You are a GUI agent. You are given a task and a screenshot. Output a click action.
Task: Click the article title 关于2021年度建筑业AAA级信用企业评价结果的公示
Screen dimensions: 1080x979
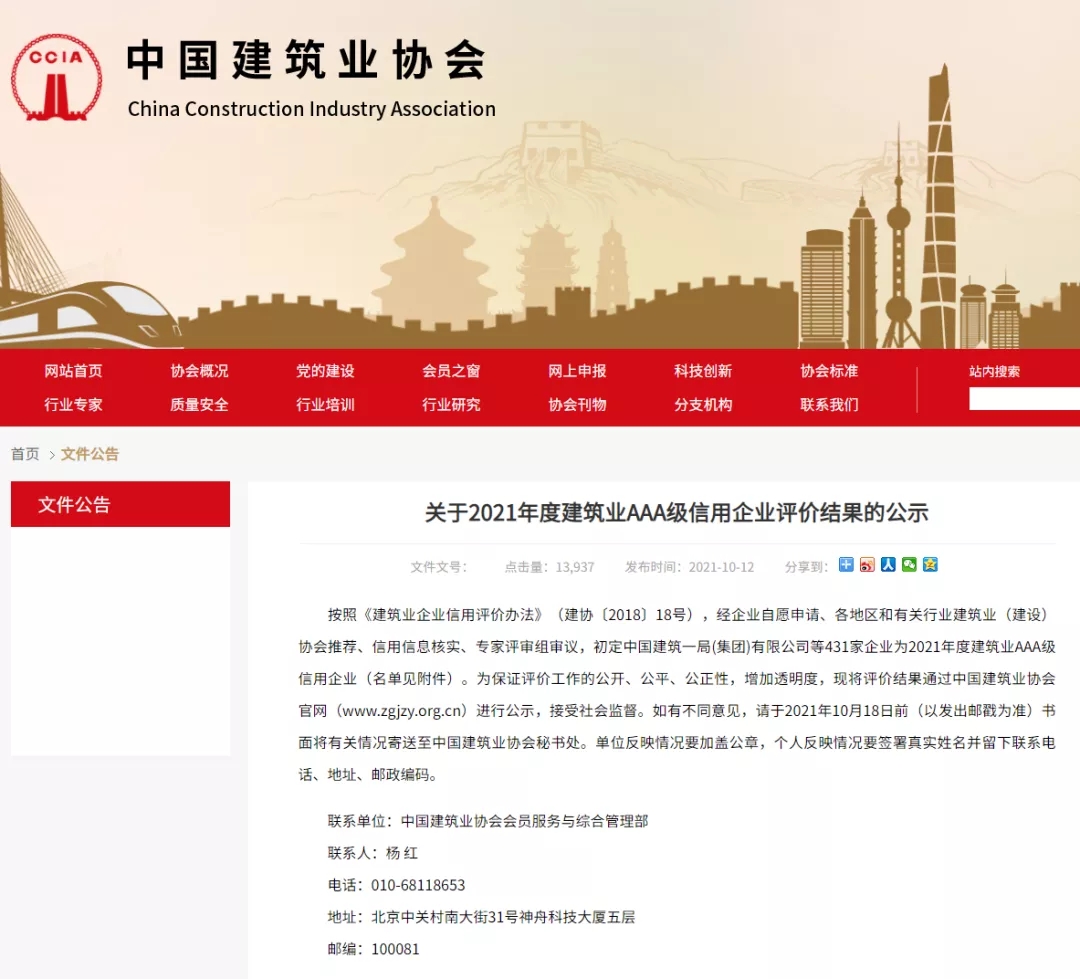coord(676,513)
